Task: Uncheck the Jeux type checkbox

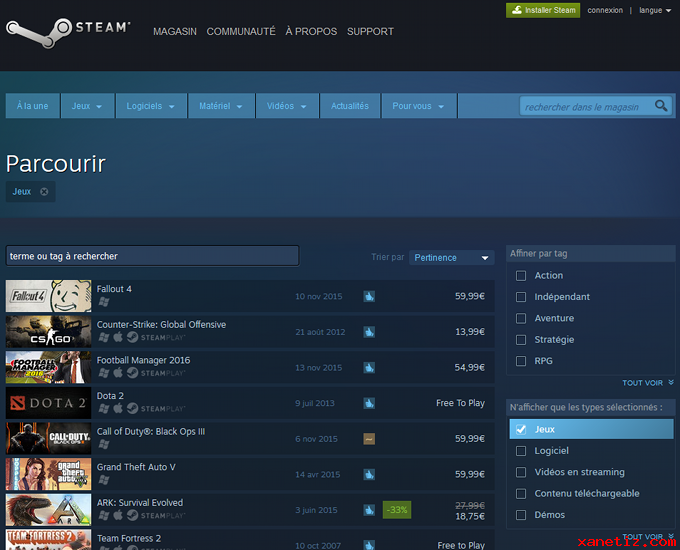Action: 521,429
